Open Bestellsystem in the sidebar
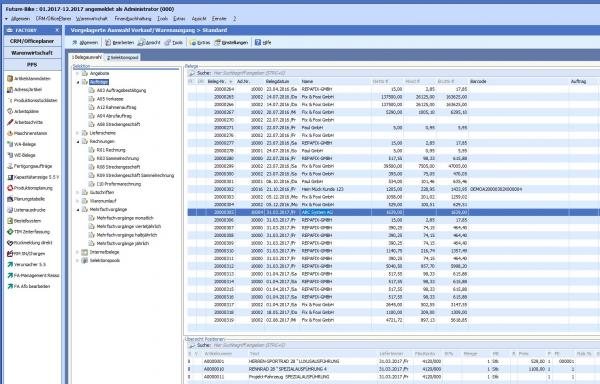 tap(24, 221)
